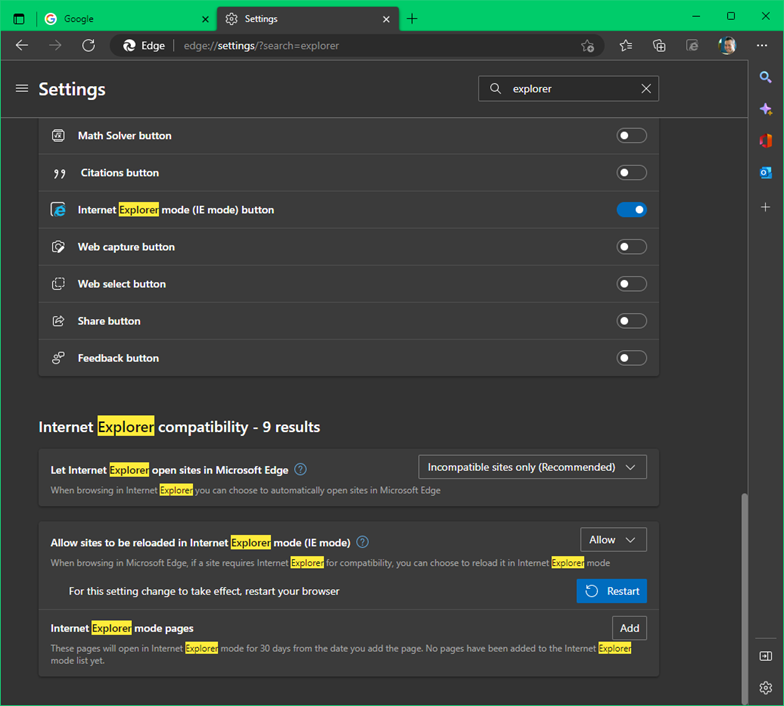Image resolution: width=784 pixels, height=706 pixels.
Task: Open the Allow dropdown for IE mode
Action: pos(613,540)
